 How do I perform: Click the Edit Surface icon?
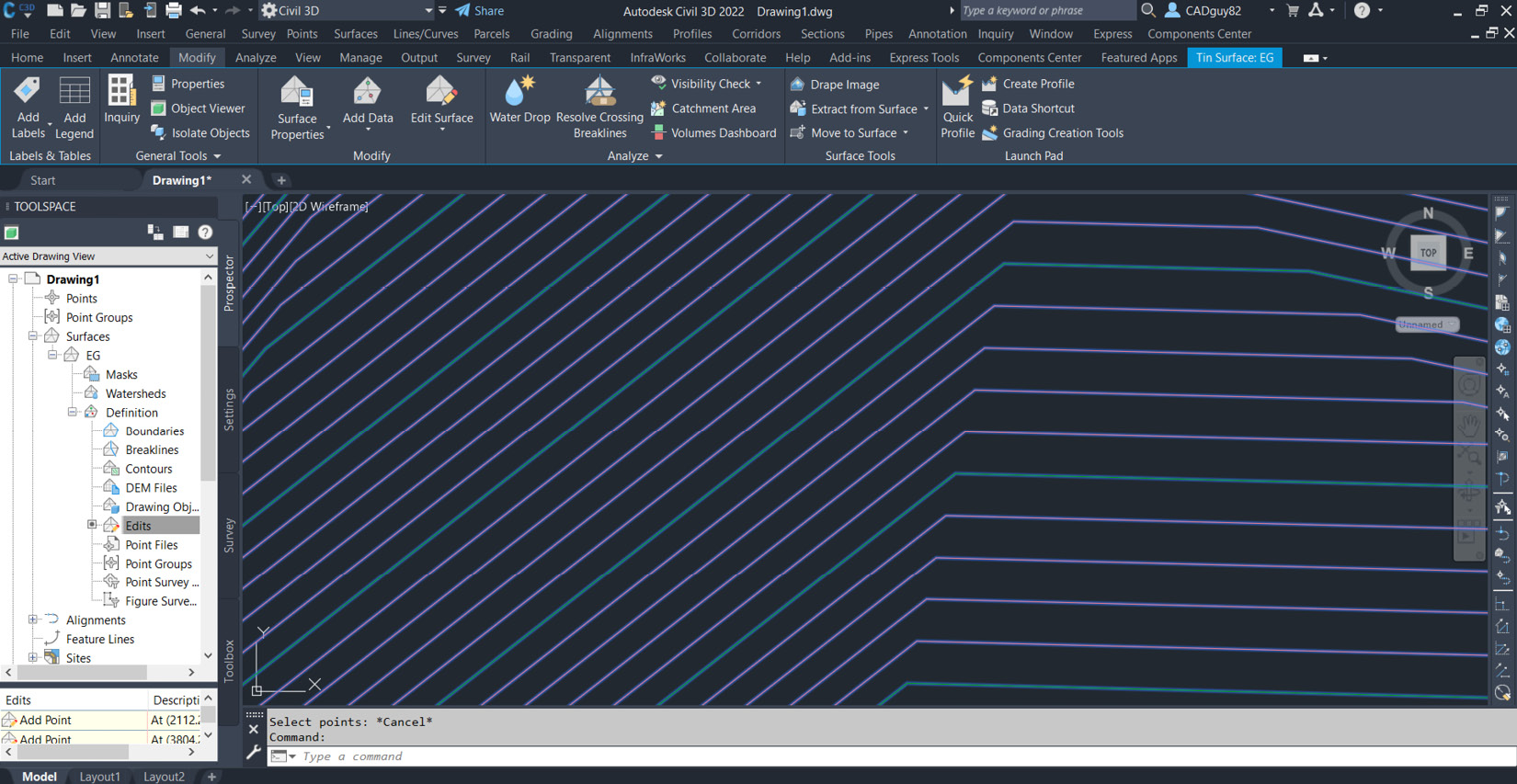tap(441, 92)
